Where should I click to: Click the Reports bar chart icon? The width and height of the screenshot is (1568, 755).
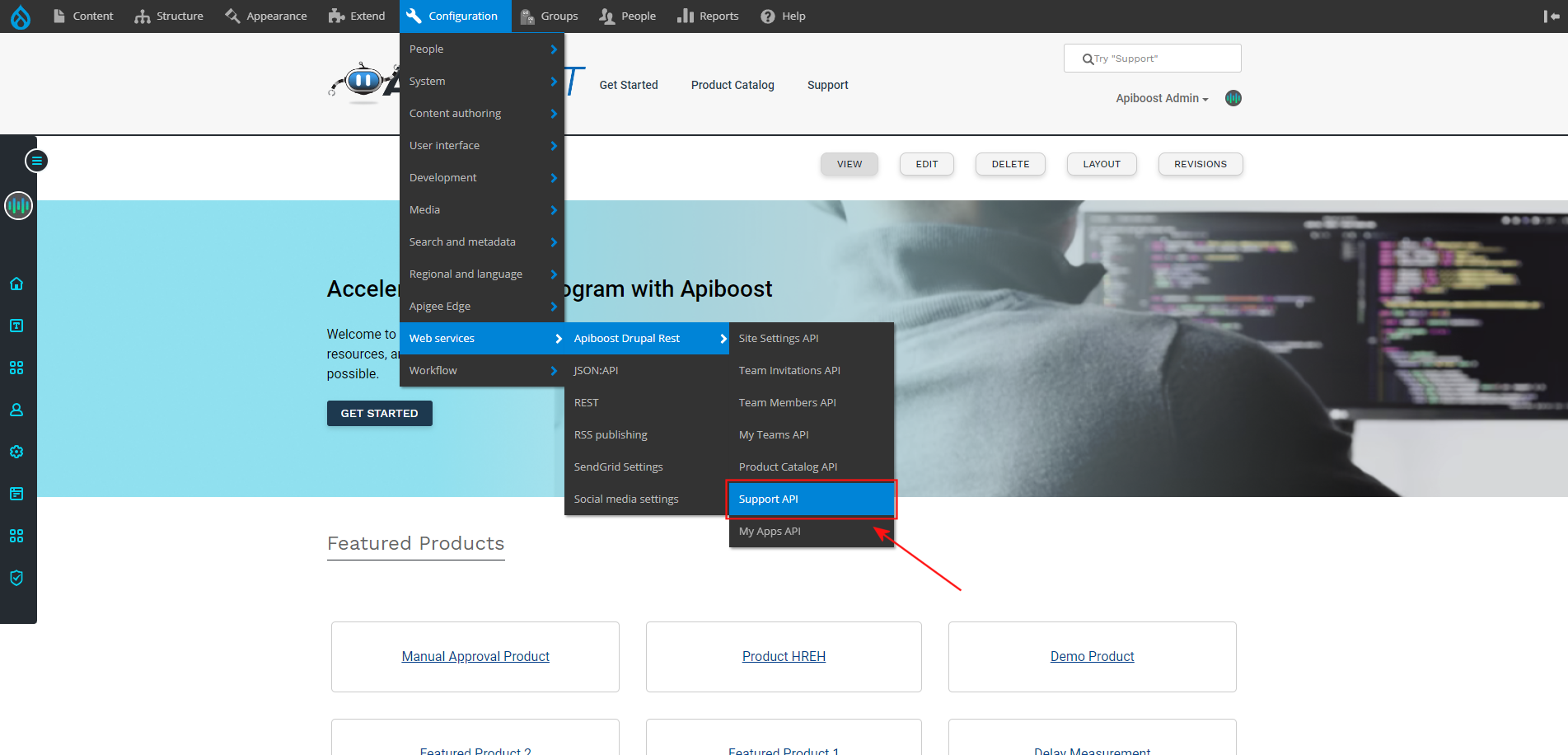(x=686, y=16)
